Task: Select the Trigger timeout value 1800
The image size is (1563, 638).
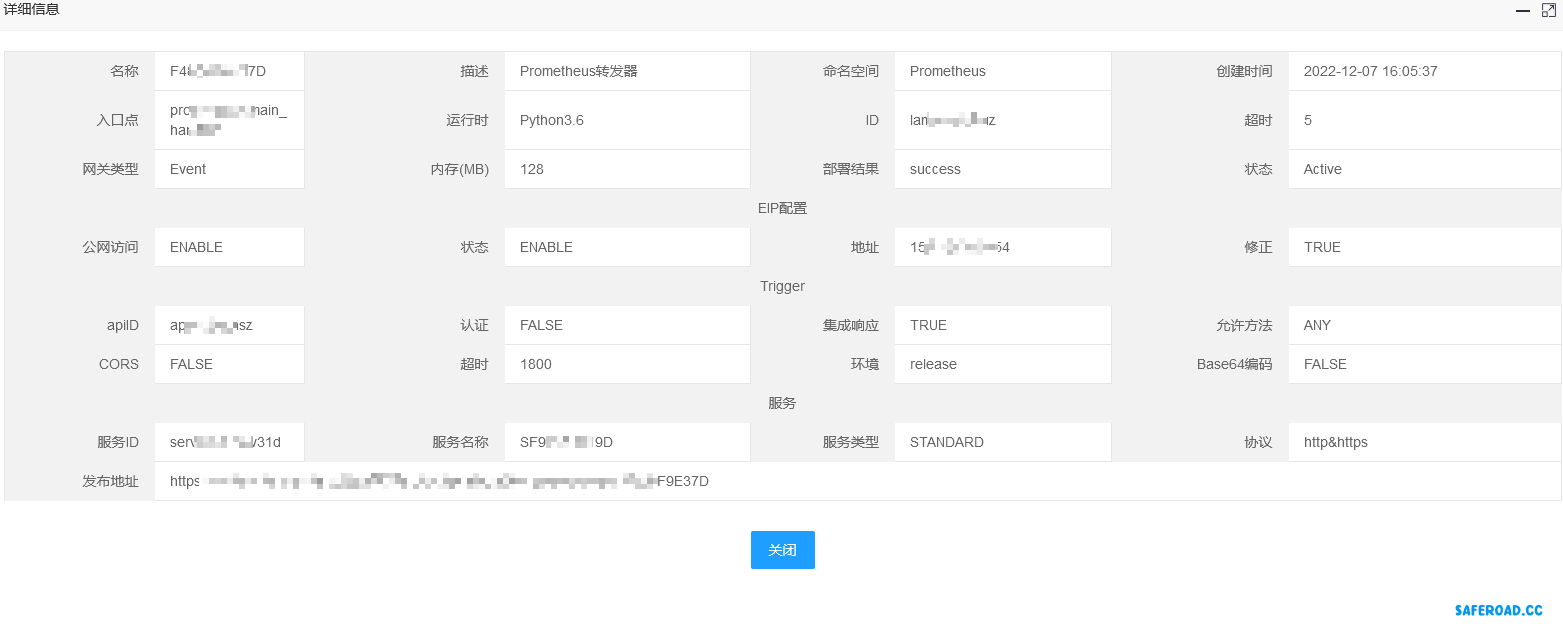Action: click(x=536, y=364)
